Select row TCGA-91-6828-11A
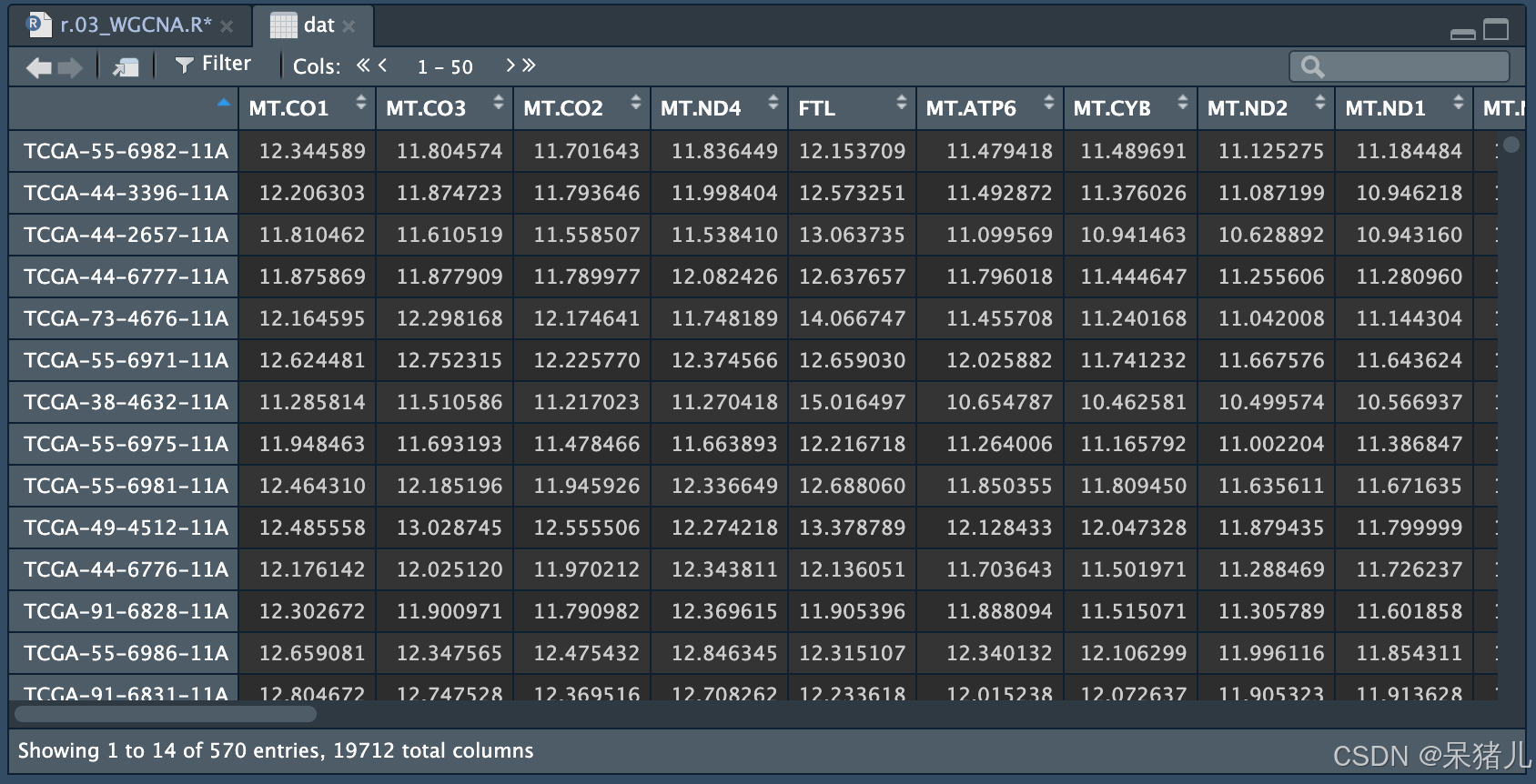 (x=126, y=611)
